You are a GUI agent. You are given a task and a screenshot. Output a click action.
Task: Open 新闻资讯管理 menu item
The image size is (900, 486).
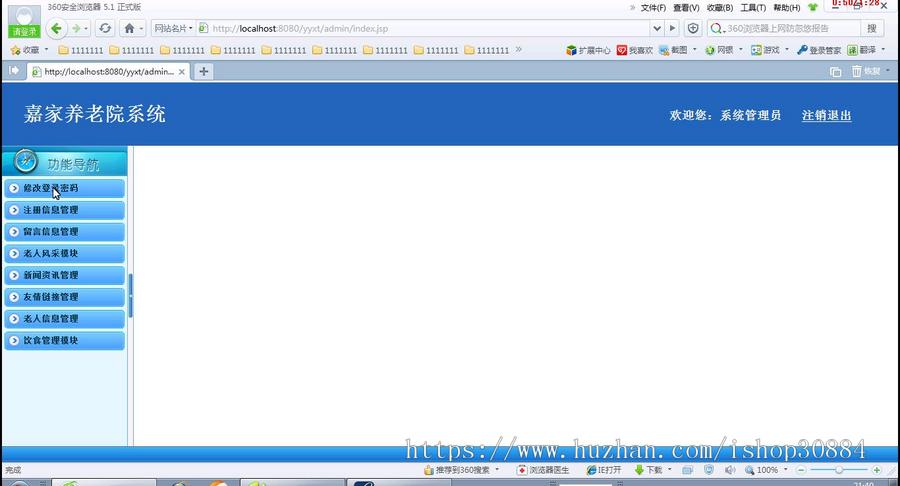tap(64, 275)
